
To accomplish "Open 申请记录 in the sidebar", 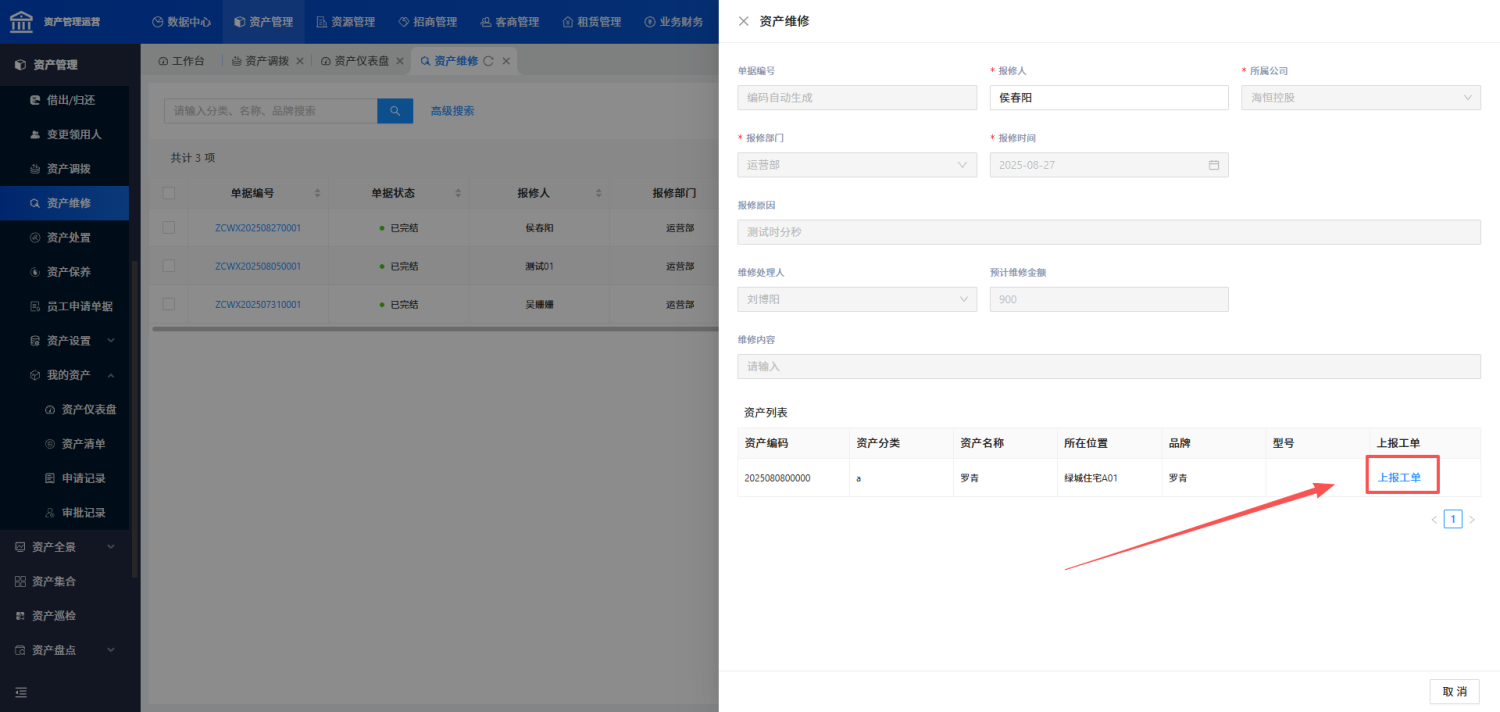I will point(64,478).
